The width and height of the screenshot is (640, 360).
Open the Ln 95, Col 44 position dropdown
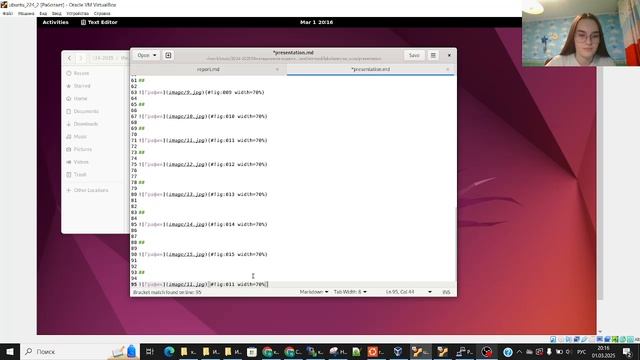pos(409,292)
